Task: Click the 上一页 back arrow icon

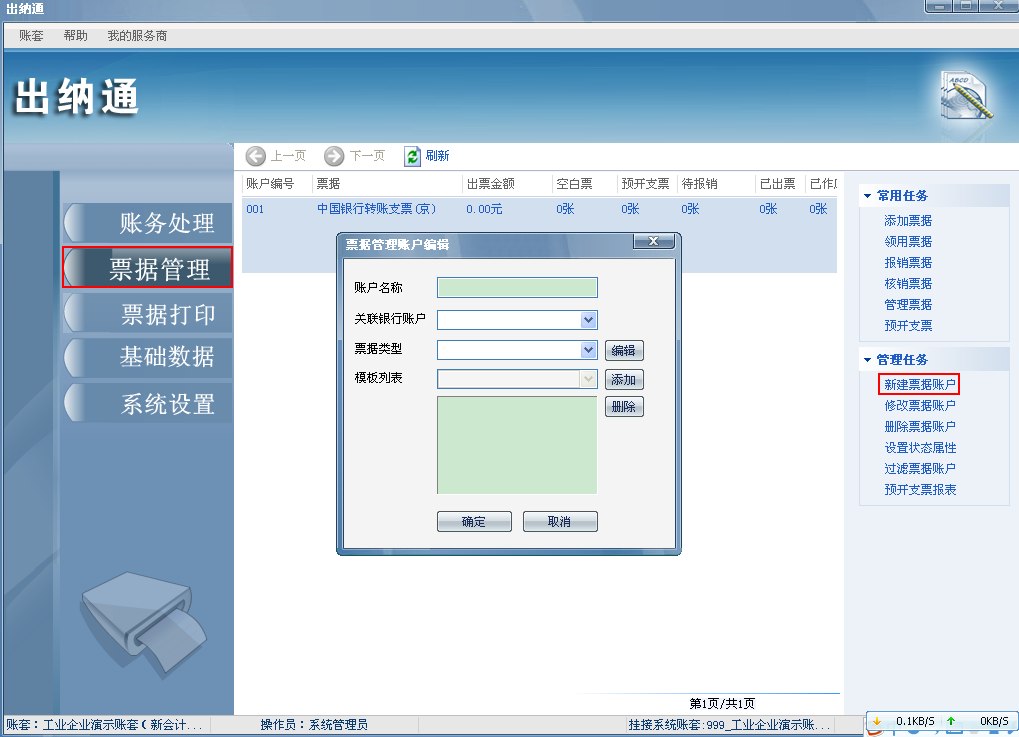Action: [x=255, y=156]
